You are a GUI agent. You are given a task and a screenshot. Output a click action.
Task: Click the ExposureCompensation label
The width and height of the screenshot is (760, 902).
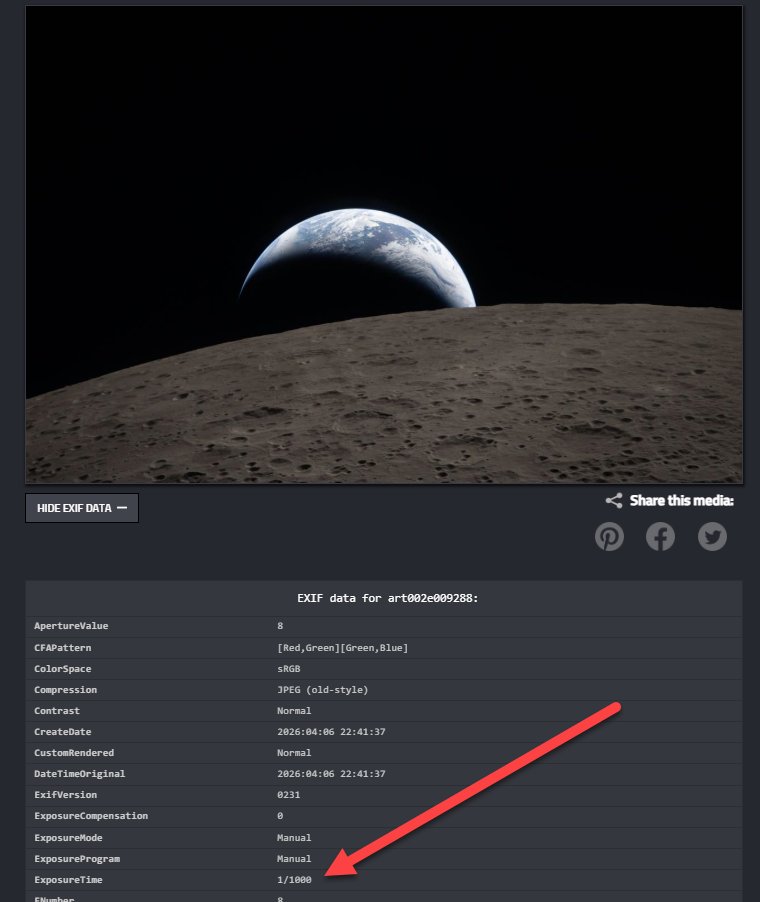91,816
